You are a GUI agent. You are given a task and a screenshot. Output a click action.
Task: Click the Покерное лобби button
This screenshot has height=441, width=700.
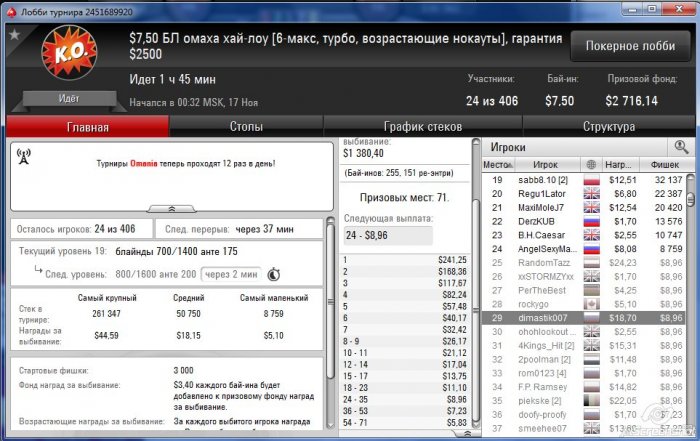pos(630,46)
